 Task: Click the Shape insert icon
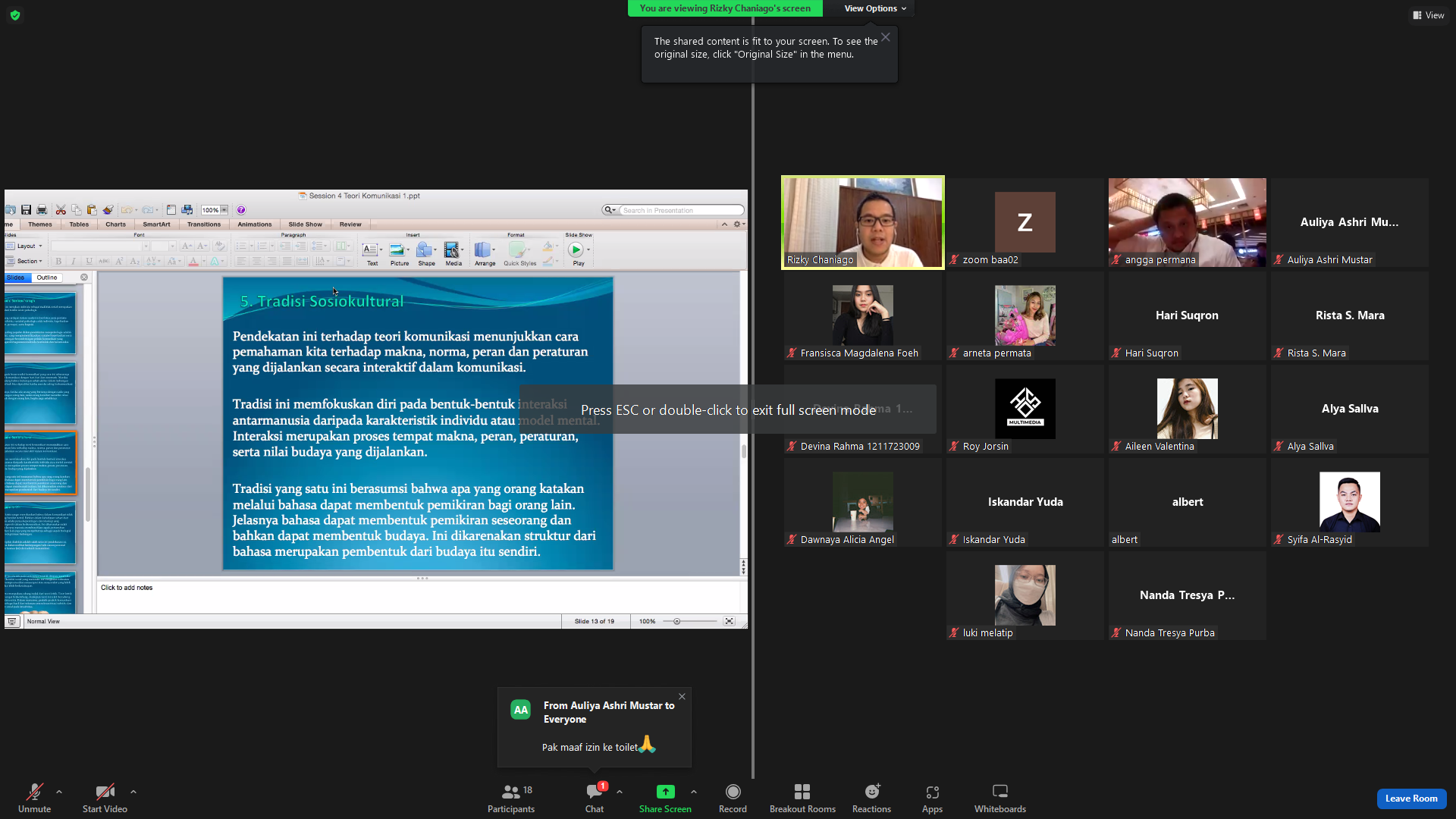click(426, 254)
